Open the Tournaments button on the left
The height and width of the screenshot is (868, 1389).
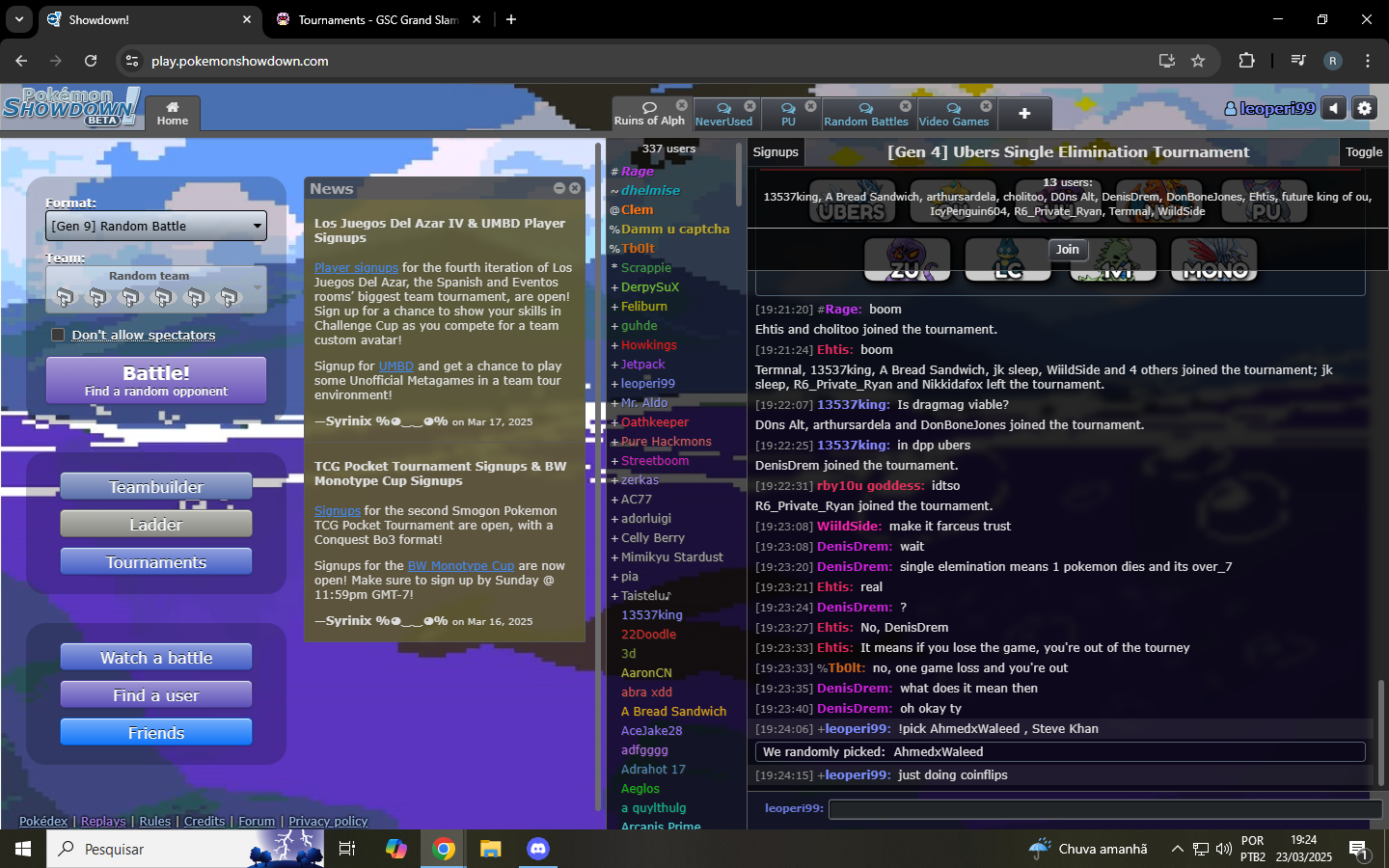[156, 562]
